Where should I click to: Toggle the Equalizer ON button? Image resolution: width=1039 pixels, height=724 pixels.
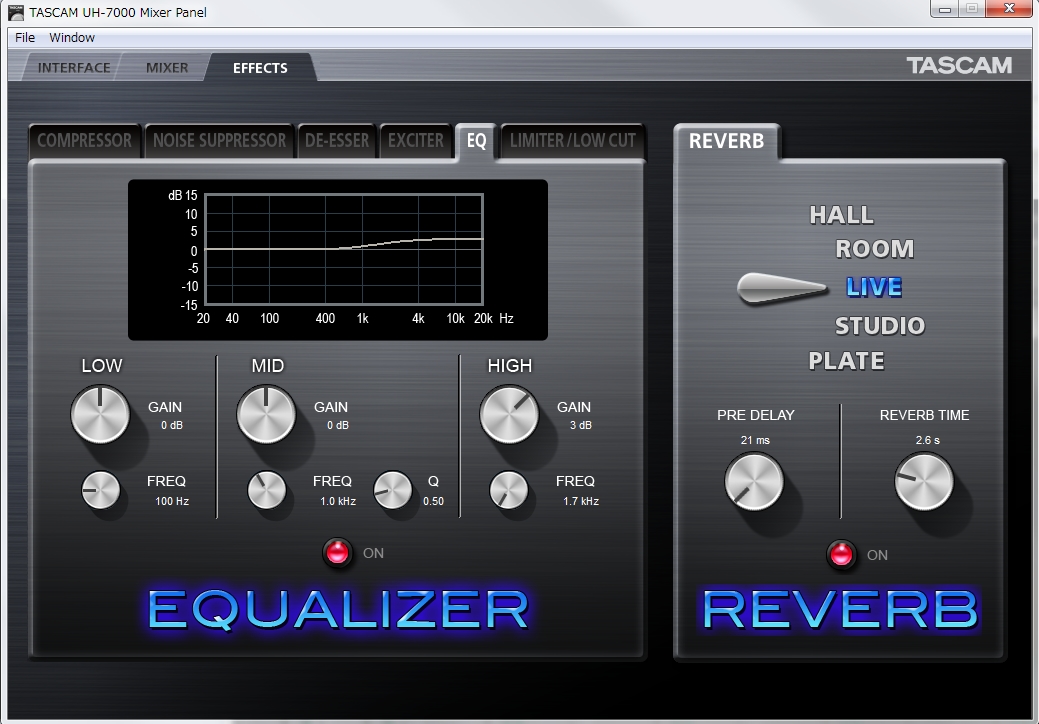point(338,553)
